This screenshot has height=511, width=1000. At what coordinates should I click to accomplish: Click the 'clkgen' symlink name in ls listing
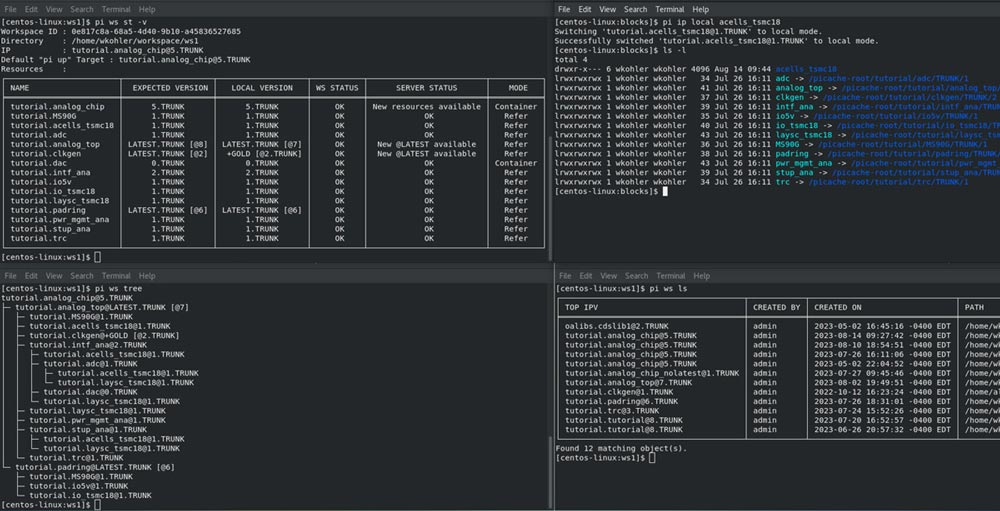tap(790, 98)
